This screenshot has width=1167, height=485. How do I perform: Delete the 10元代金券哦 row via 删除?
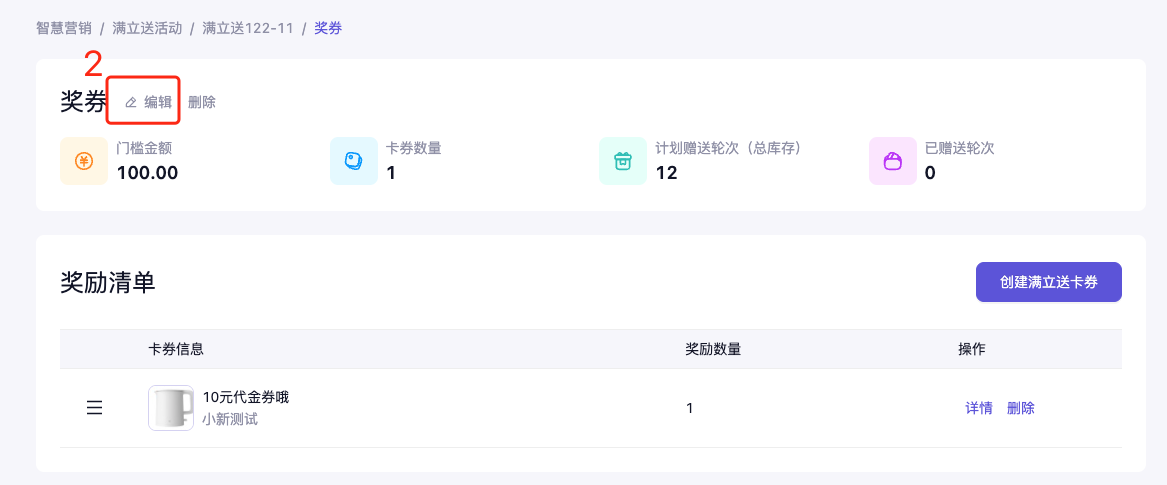point(1021,408)
